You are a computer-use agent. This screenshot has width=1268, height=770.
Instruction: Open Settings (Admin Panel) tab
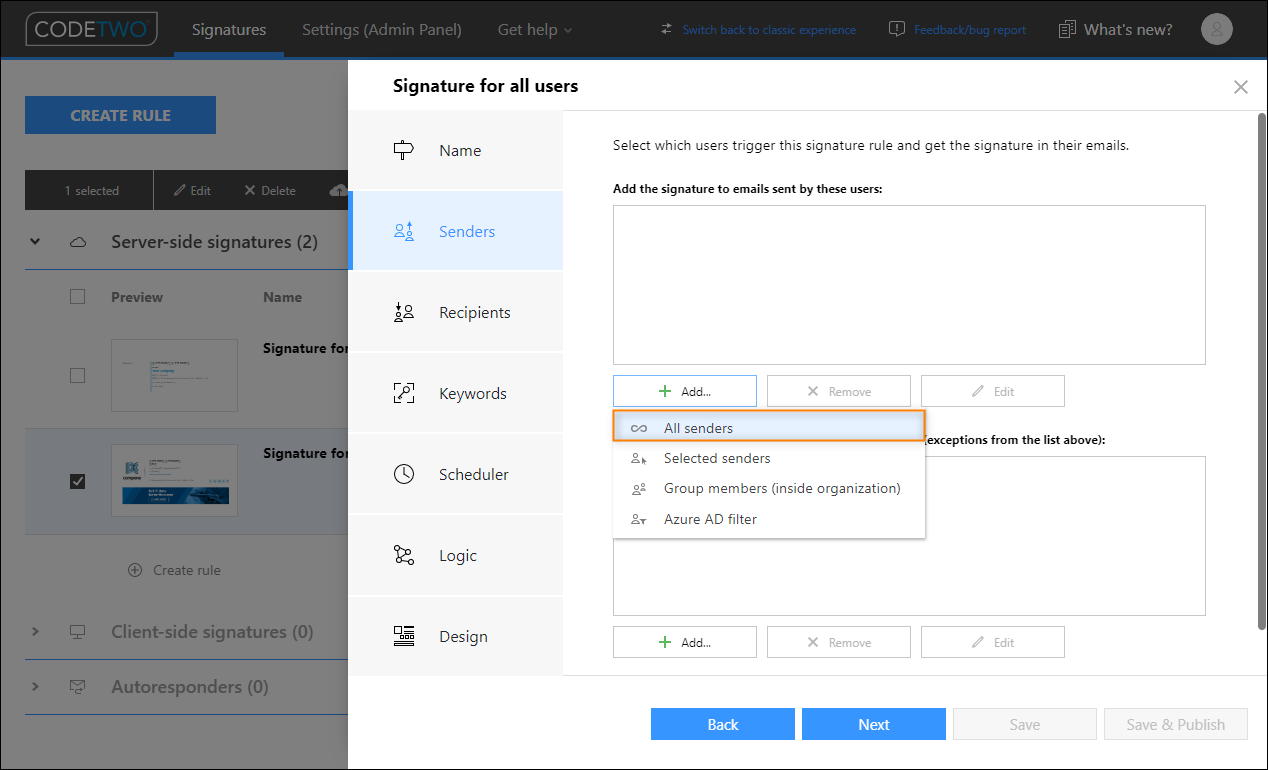pyautogui.click(x=382, y=30)
